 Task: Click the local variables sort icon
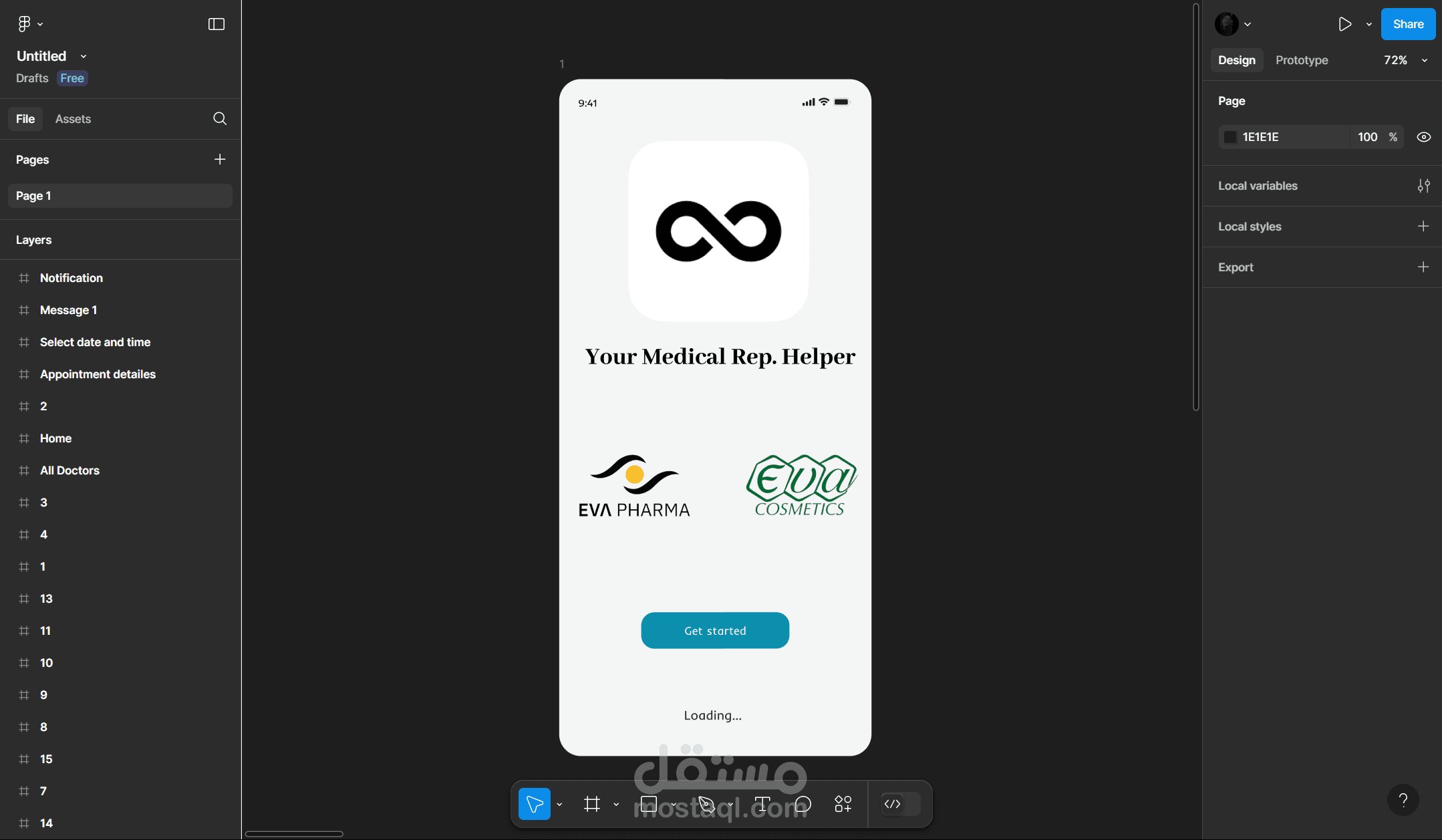point(1424,186)
